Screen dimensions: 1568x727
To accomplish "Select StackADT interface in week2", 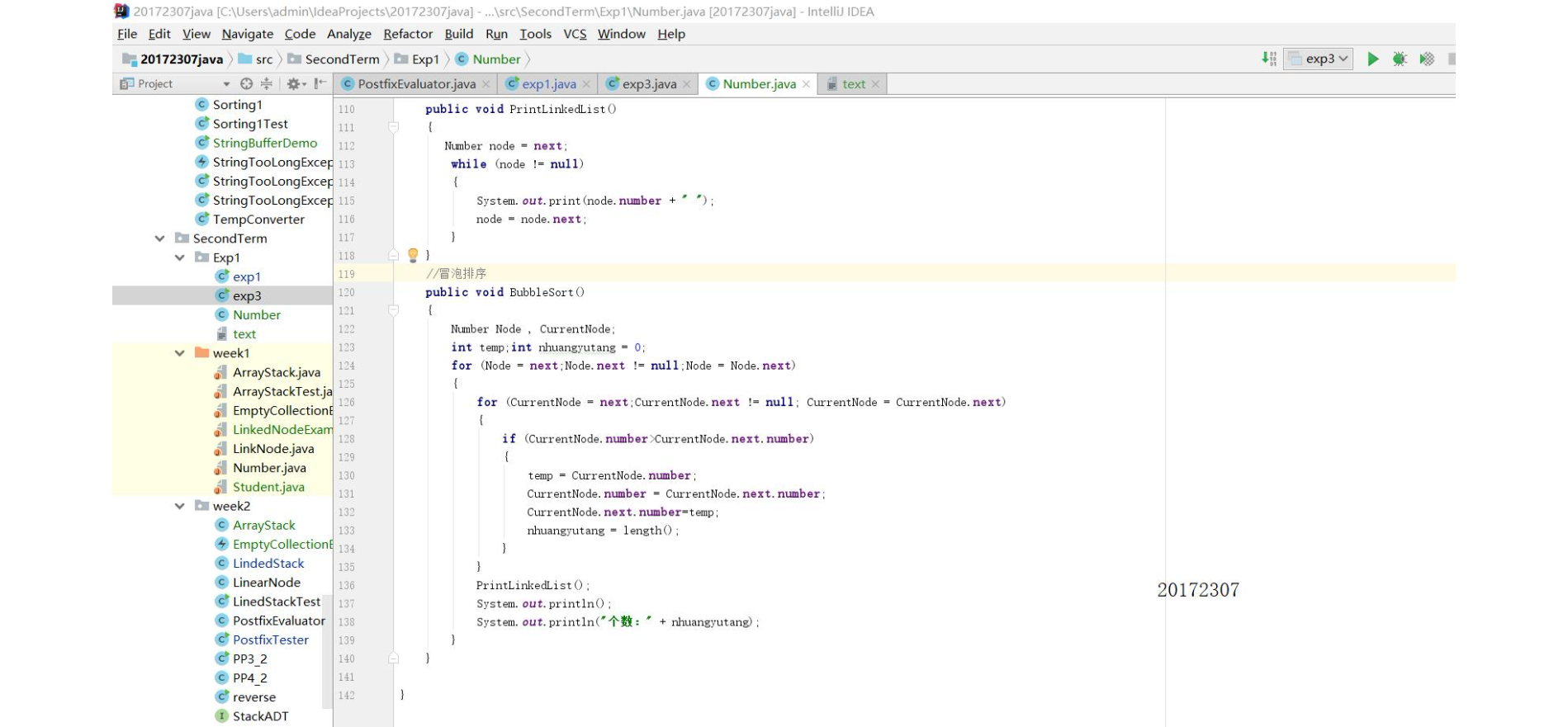I will coord(252,716).
